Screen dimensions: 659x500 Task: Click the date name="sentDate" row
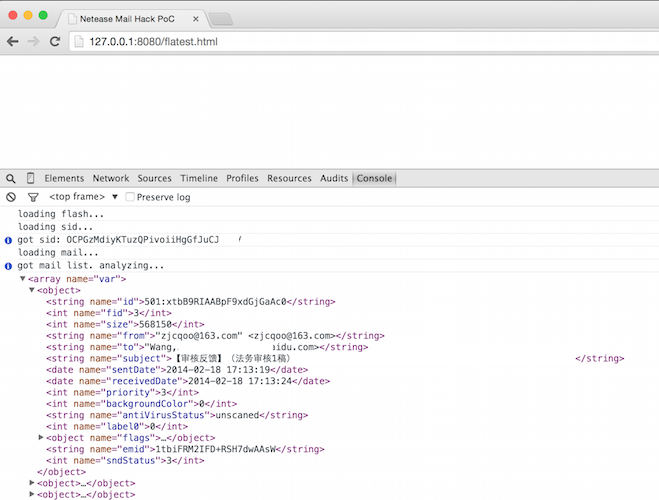coord(177,370)
